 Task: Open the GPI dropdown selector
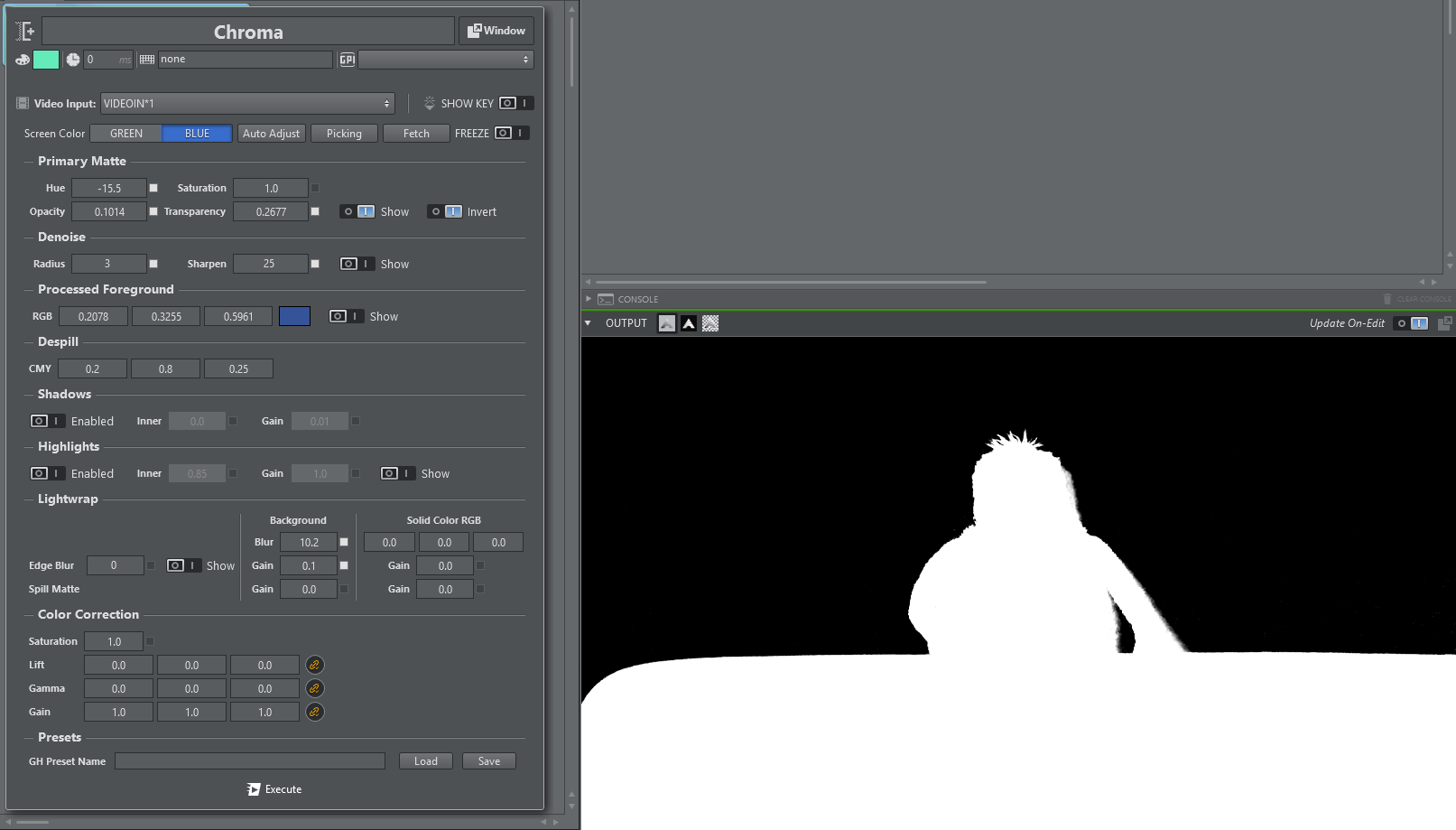click(446, 60)
